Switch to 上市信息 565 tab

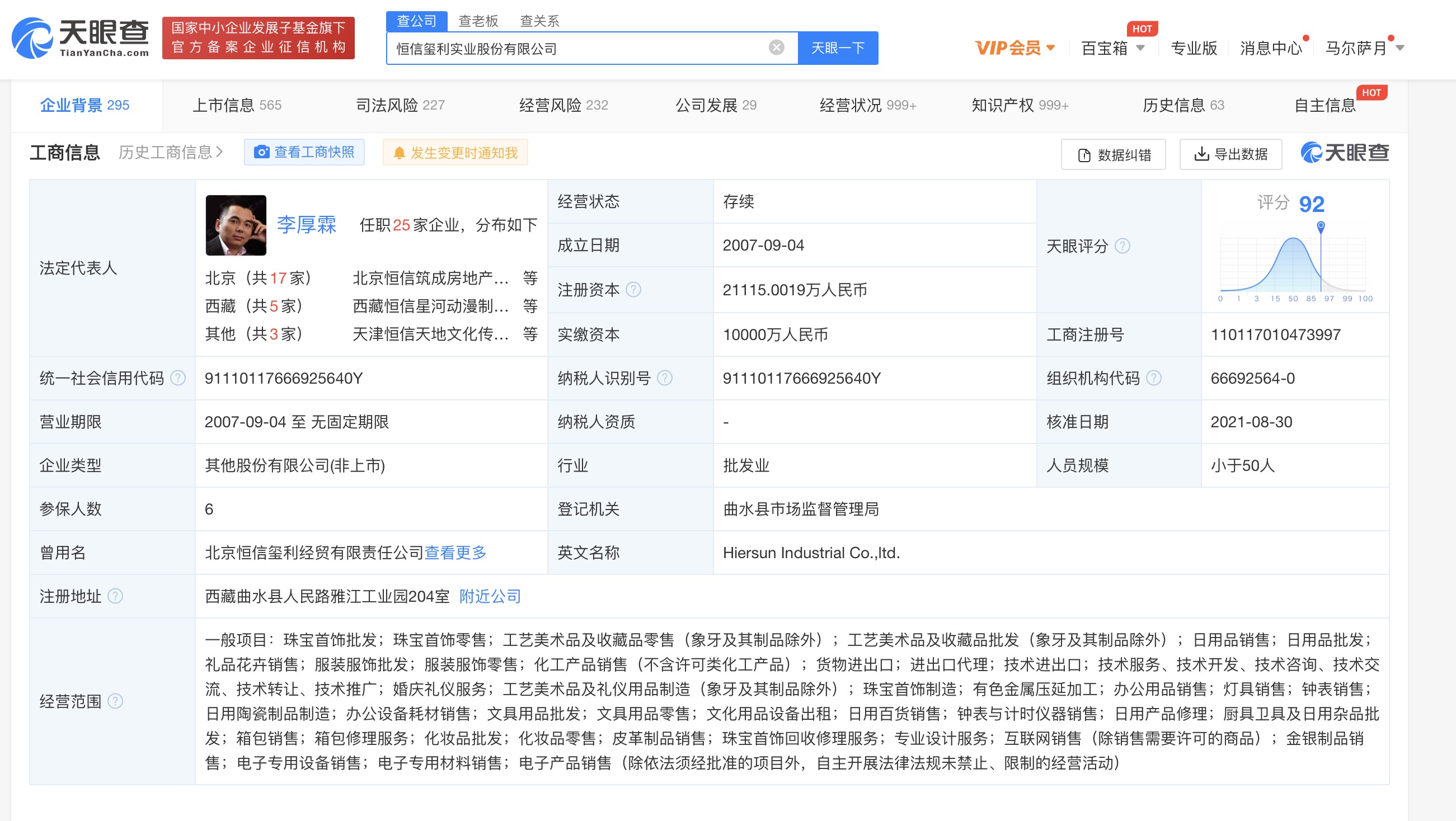237,105
